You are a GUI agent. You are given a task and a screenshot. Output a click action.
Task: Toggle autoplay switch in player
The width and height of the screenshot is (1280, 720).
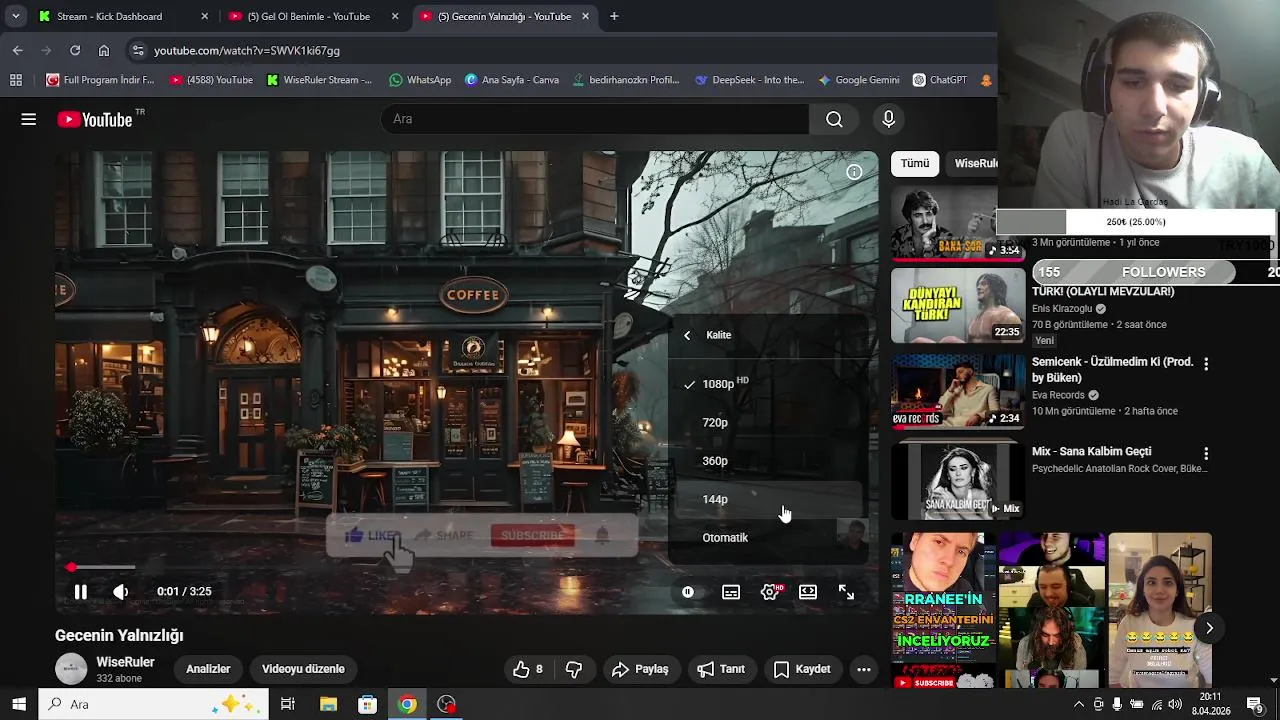[x=688, y=592]
